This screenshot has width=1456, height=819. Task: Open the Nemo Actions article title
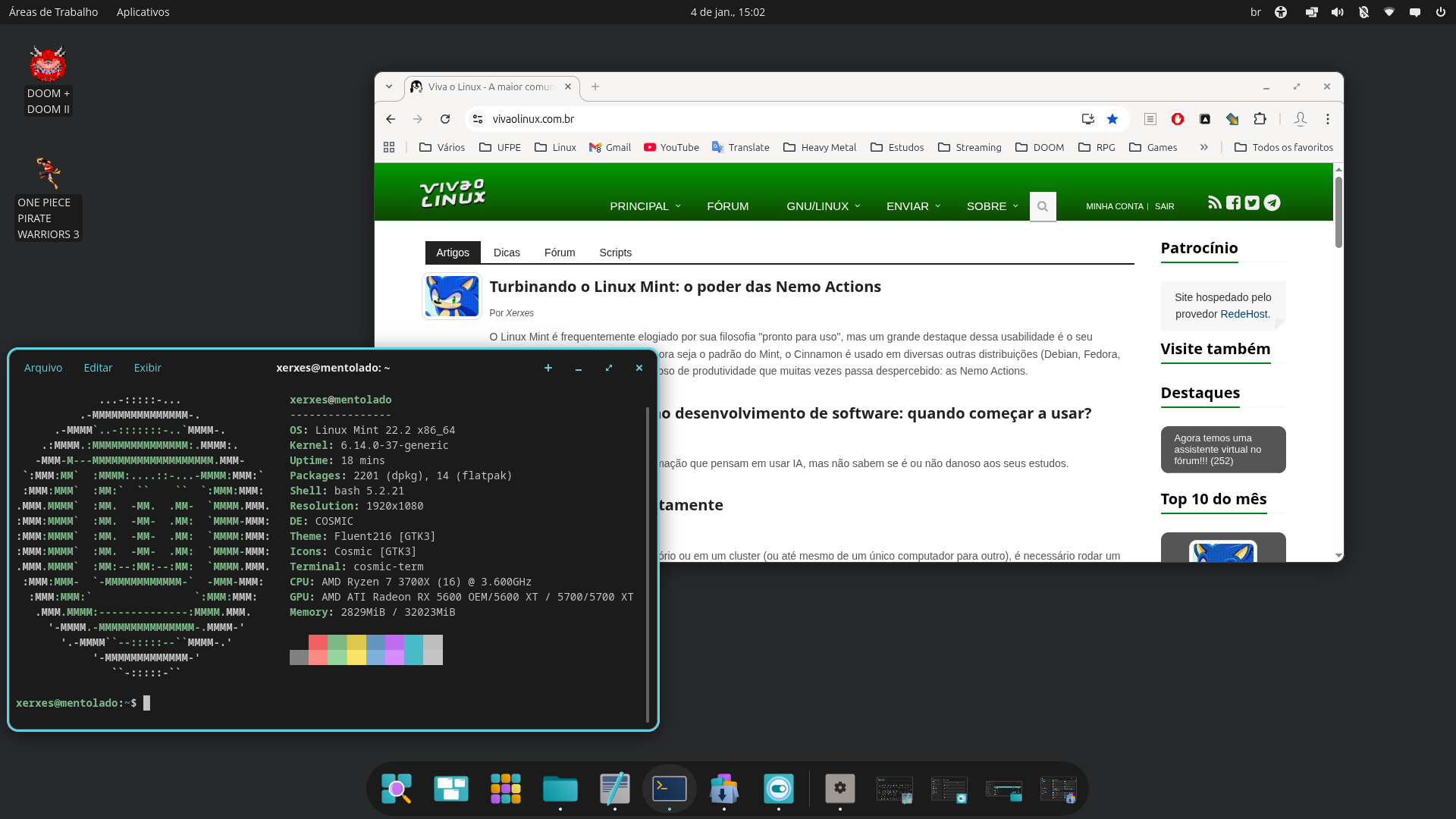[685, 287]
